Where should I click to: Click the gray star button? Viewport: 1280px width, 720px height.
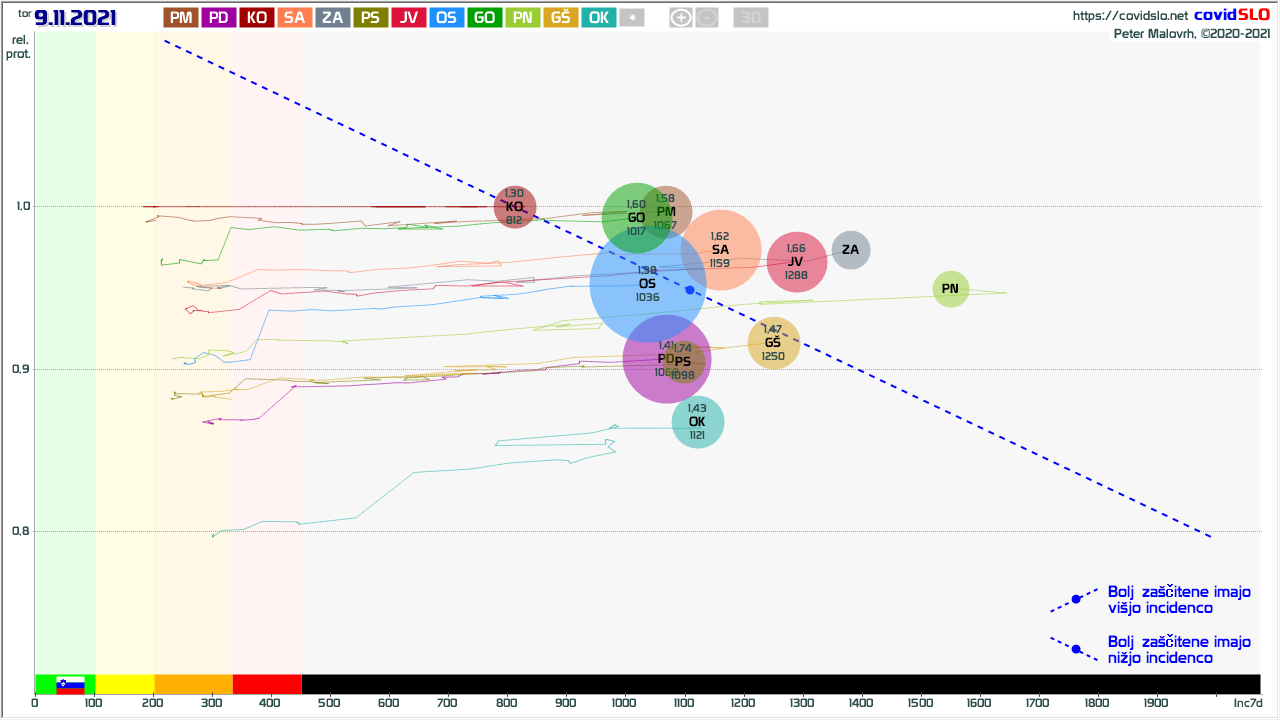pos(631,17)
